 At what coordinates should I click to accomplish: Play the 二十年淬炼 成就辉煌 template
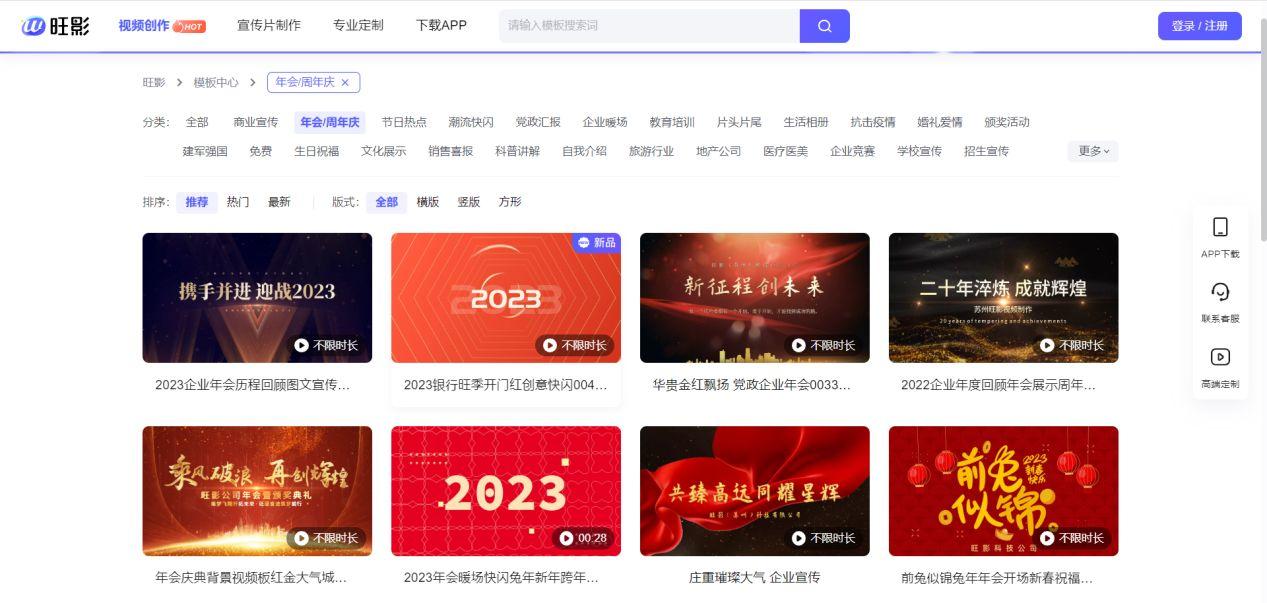(1048, 345)
